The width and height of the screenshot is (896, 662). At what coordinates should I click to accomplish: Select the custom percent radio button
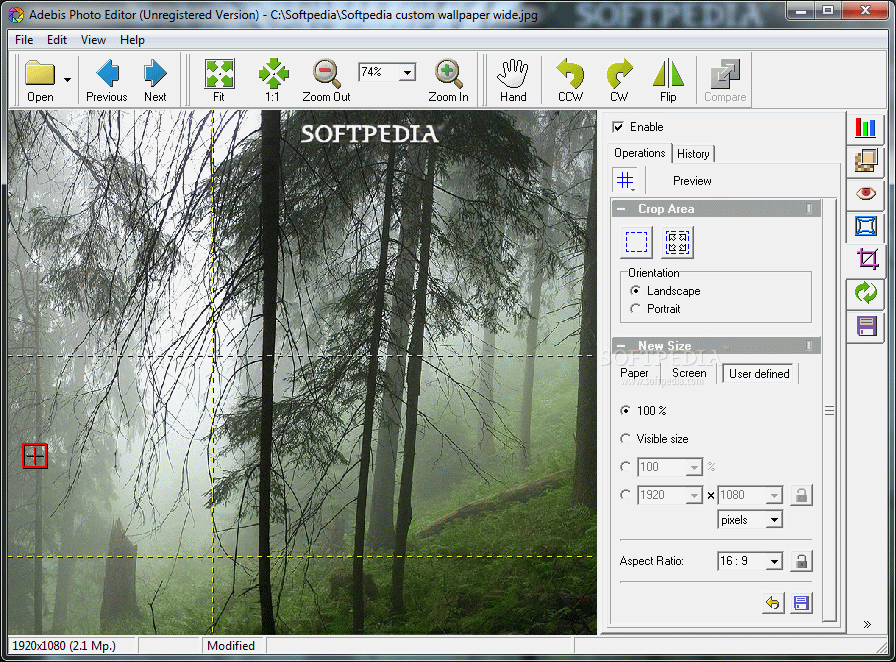coord(626,466)
